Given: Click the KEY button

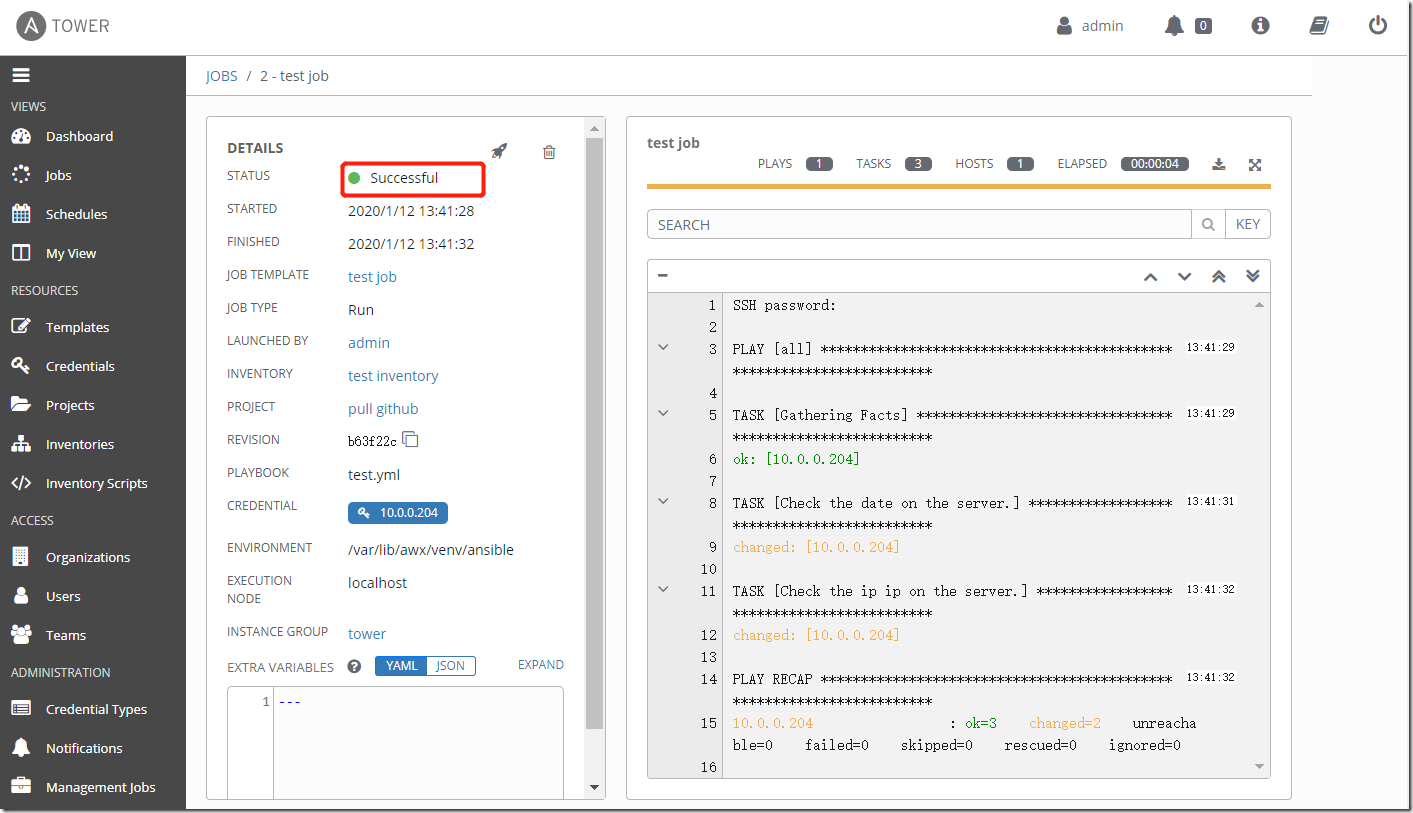Looking at the screenshot, I should coord(1248,225).
